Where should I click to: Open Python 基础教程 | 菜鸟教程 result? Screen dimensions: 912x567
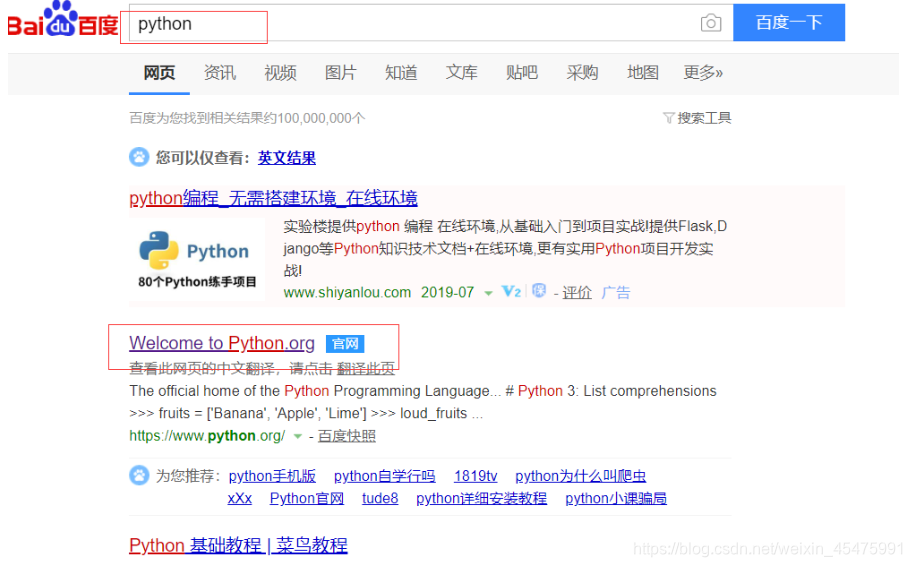pos(238,545)
